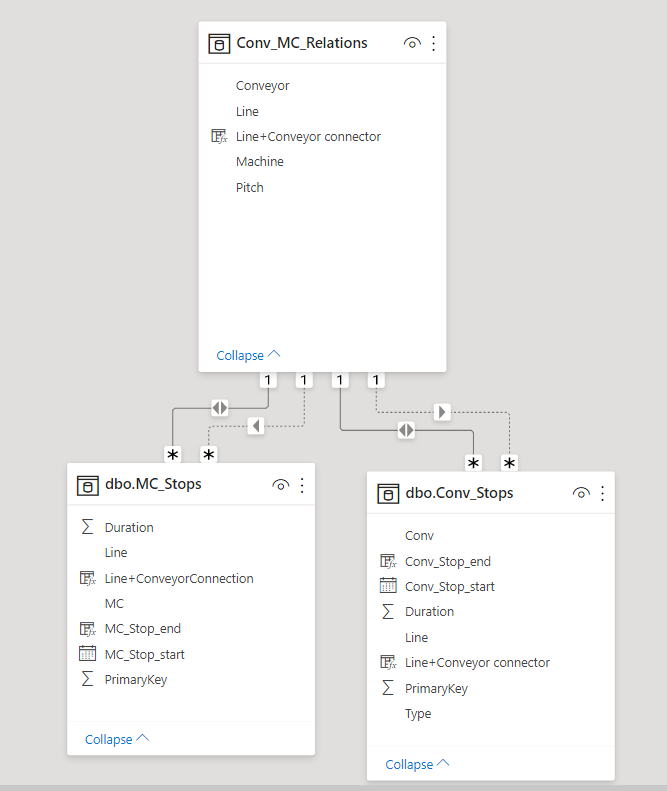The image size is (667, 791).
Task: Select Duration field in dbo.MC_Stops
Action: pos(129,528)
